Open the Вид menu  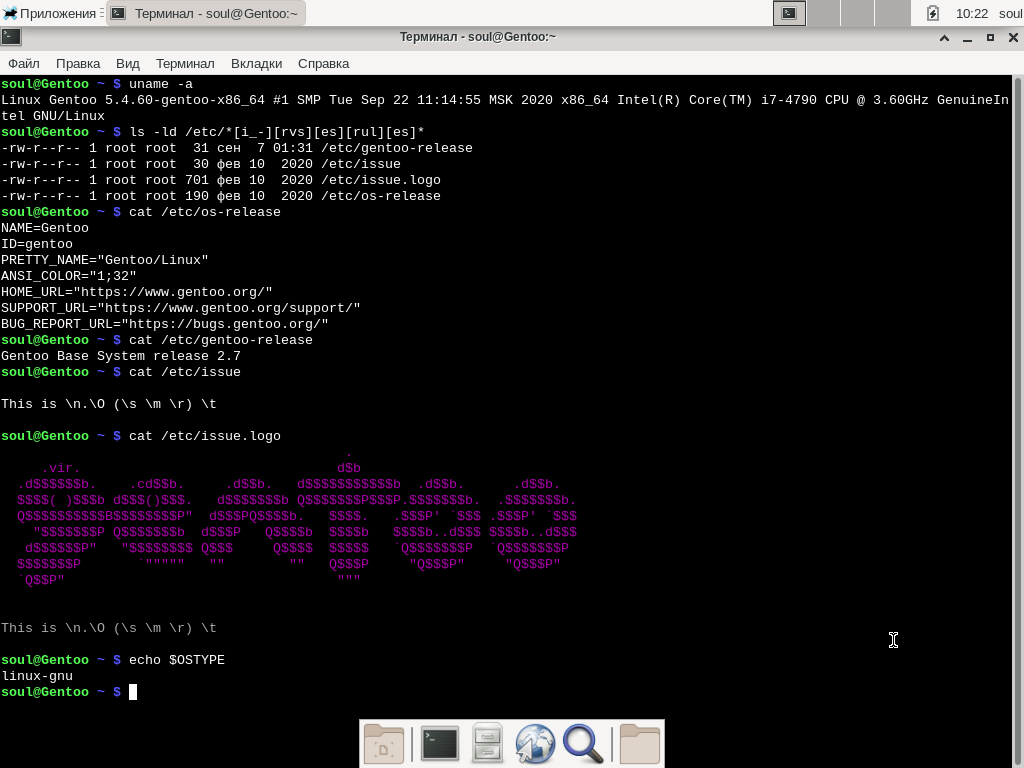tap(127, 63)
